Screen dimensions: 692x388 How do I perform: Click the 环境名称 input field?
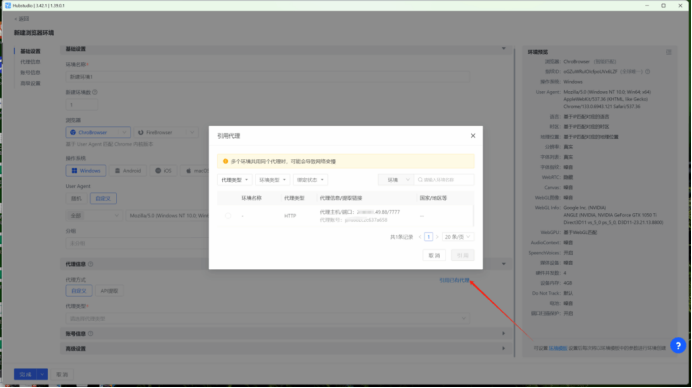click(267, 77)
